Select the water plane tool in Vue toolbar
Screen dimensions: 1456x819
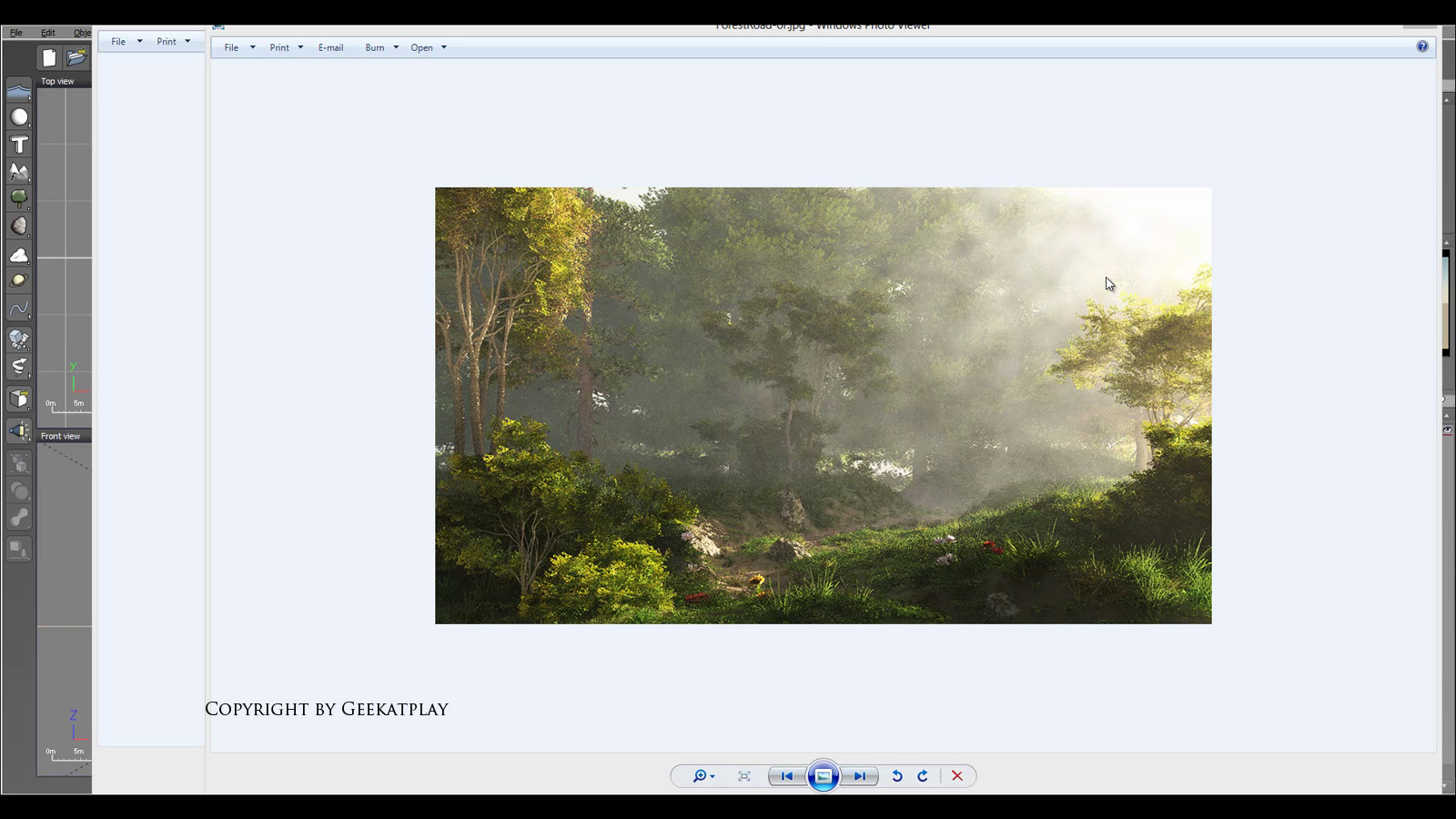(19, 91)
